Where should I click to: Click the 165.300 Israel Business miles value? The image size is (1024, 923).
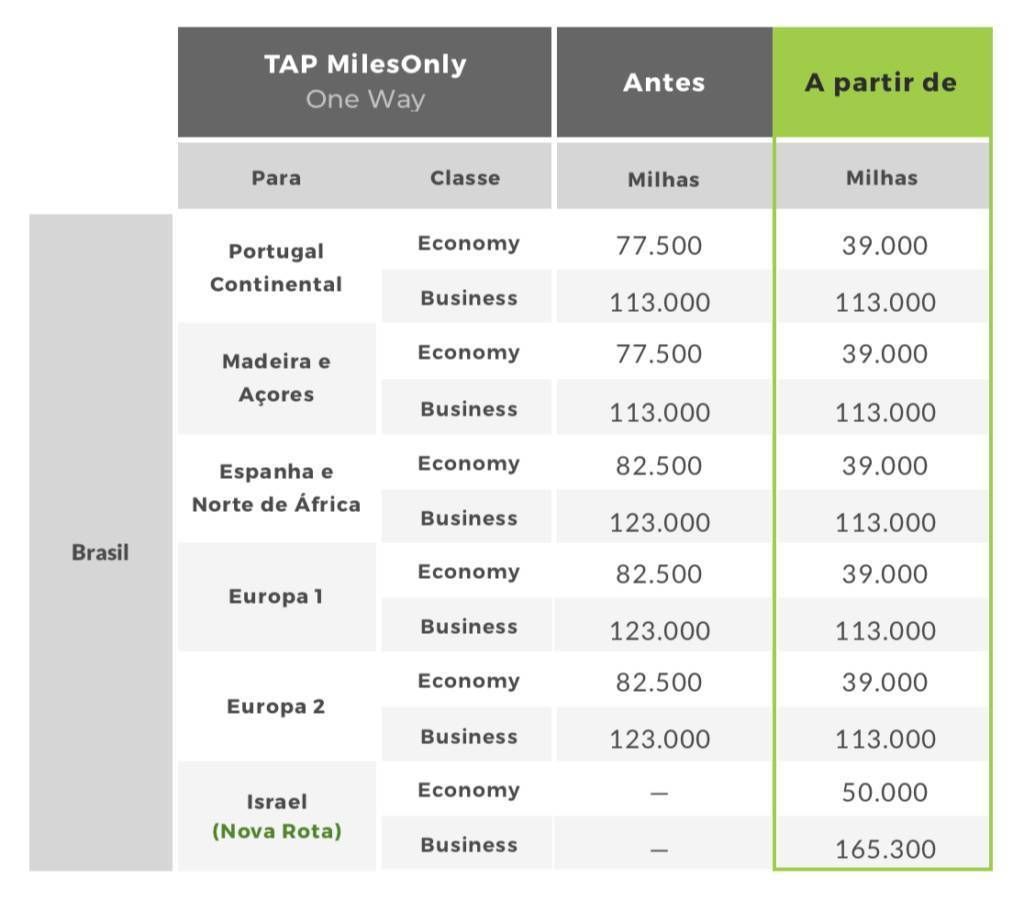coord(885,849)
